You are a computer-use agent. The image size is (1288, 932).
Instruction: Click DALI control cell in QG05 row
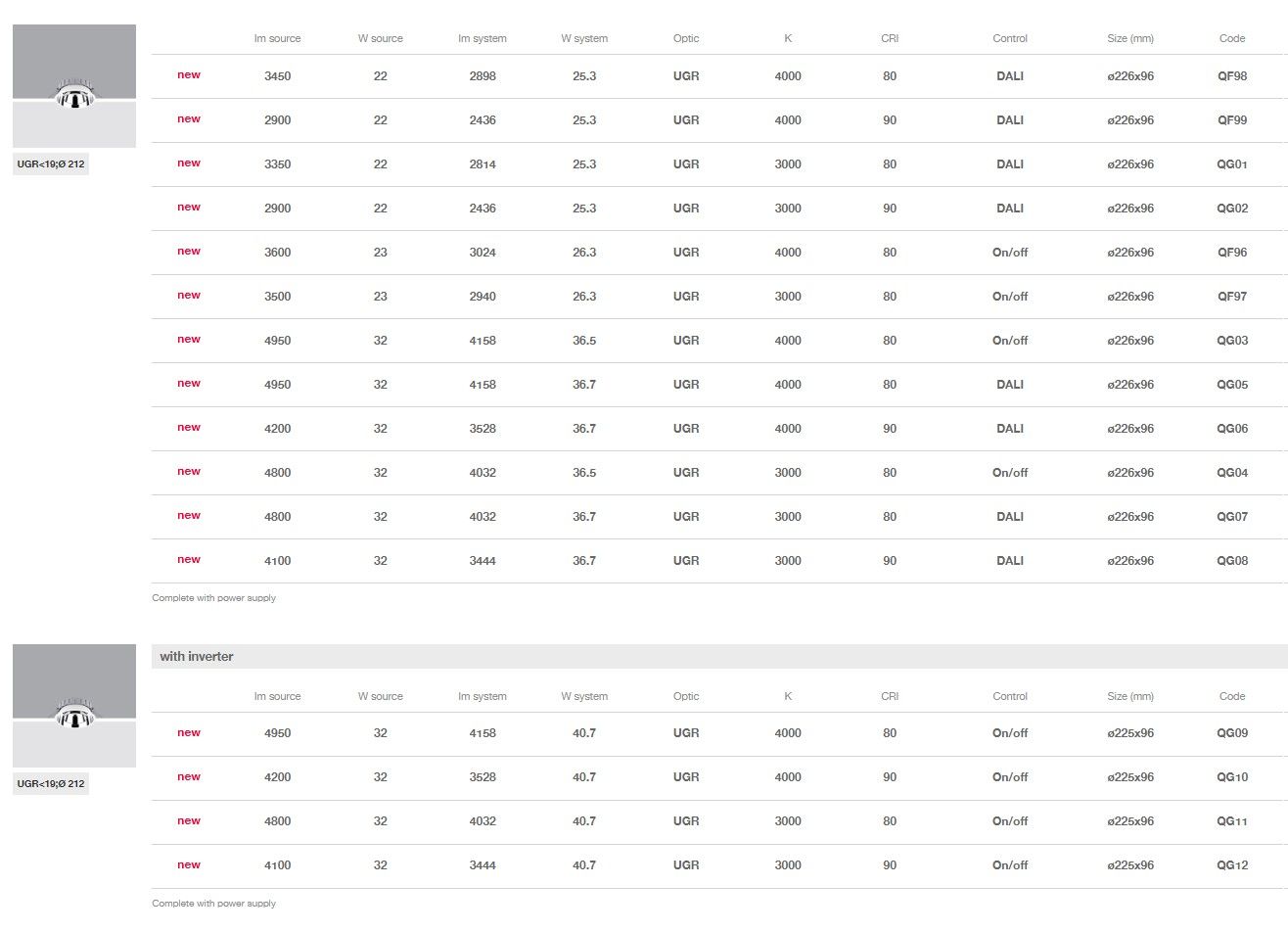click(x=1009, y=385)
